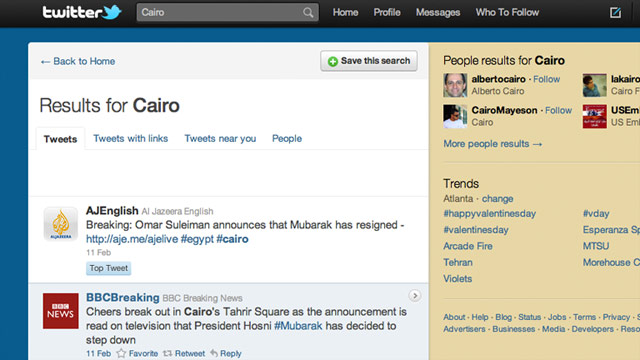Open MTSU trend
640x360 pixels.
point(596,246)
